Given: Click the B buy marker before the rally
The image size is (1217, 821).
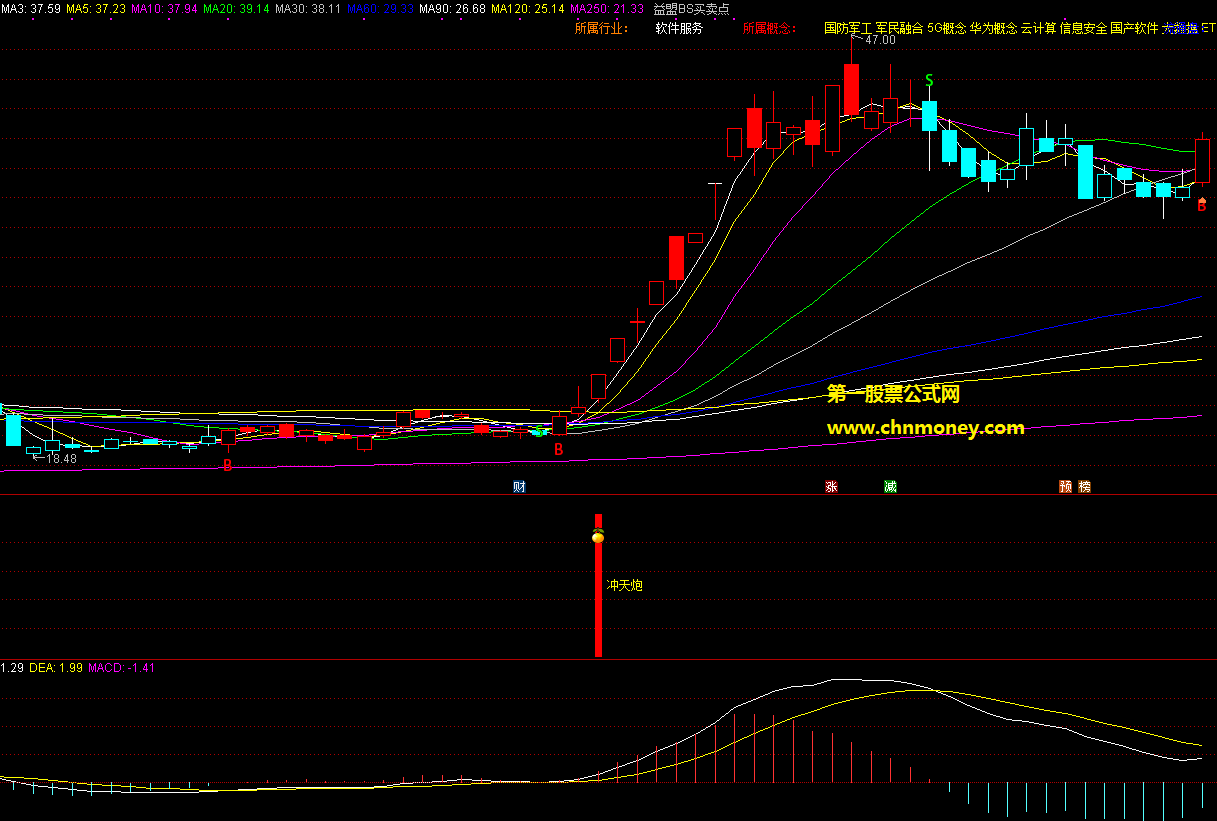Looking at the screenshot, I should (x=559, y=450).
